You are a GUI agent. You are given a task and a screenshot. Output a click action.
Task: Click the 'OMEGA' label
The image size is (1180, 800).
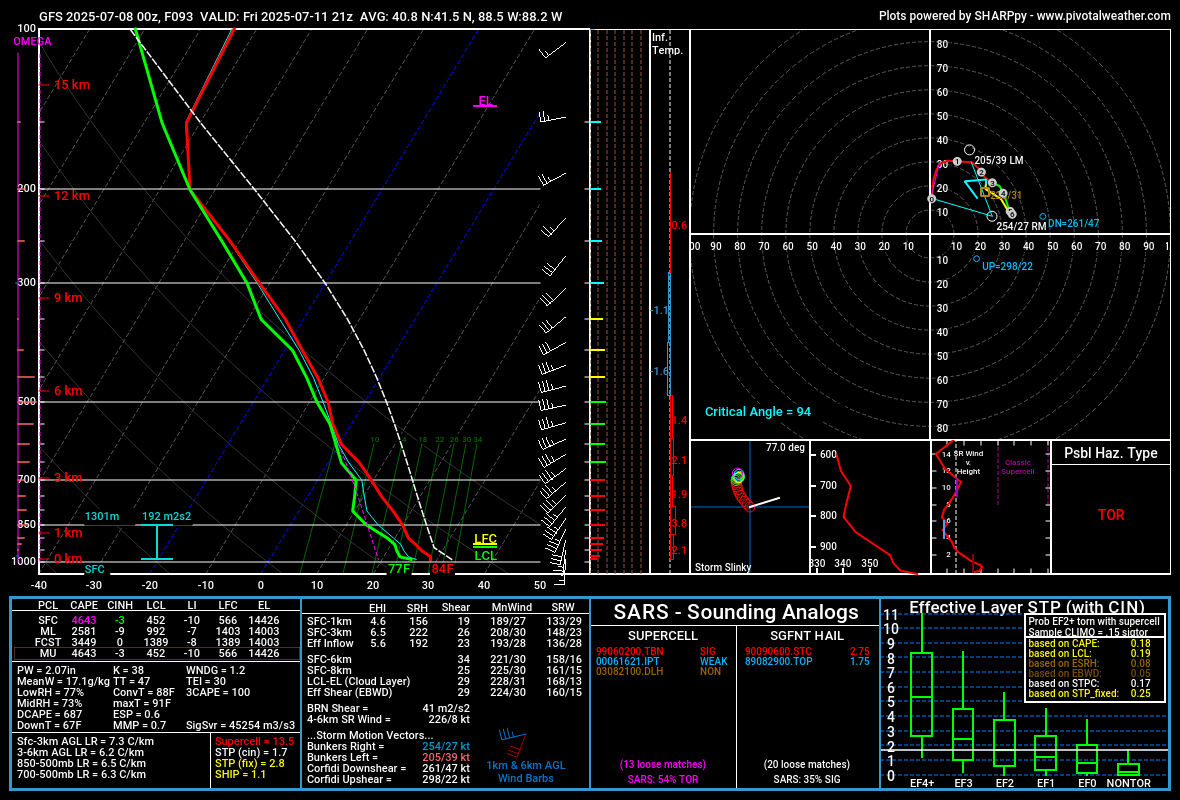tap(32, 41)
